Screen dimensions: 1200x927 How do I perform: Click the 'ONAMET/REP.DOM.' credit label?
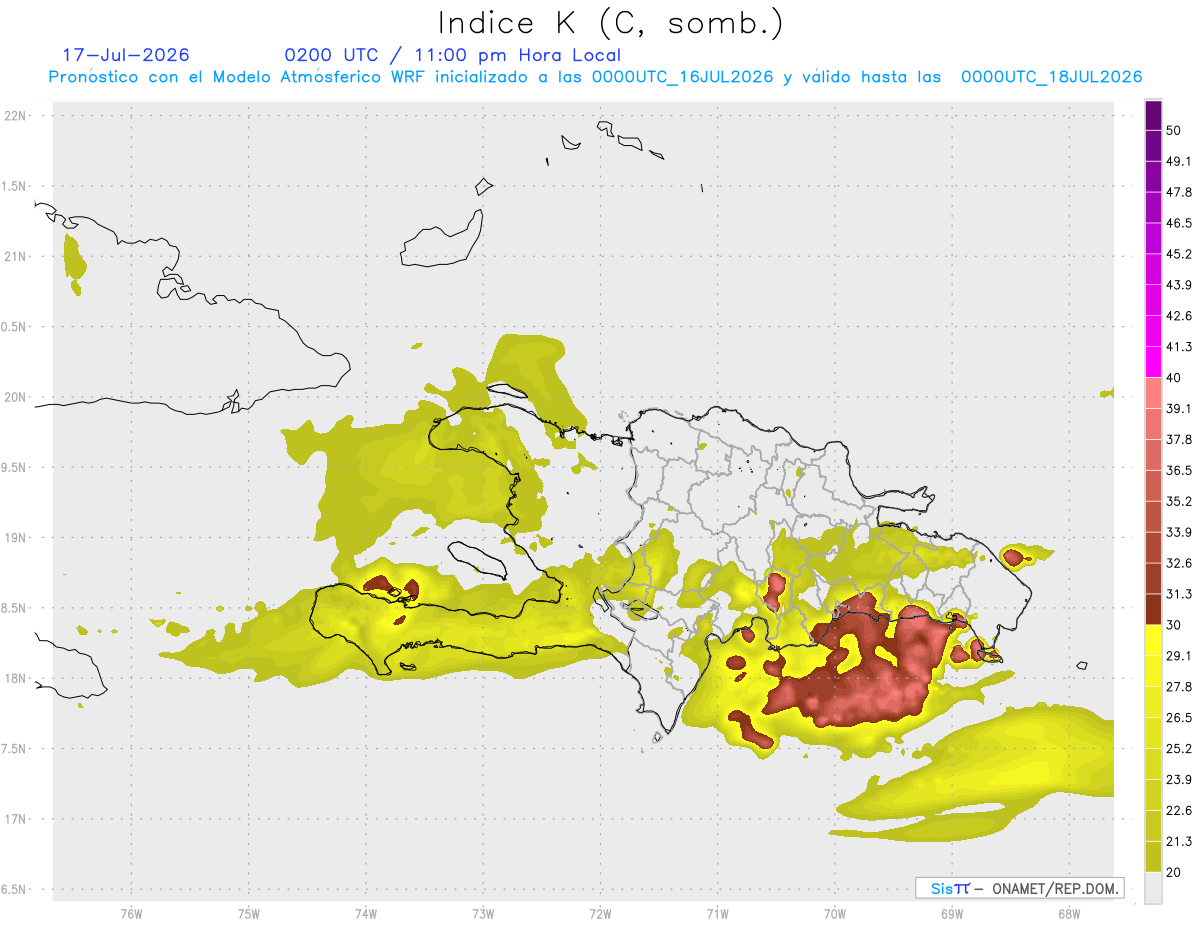click(1055, 888)
